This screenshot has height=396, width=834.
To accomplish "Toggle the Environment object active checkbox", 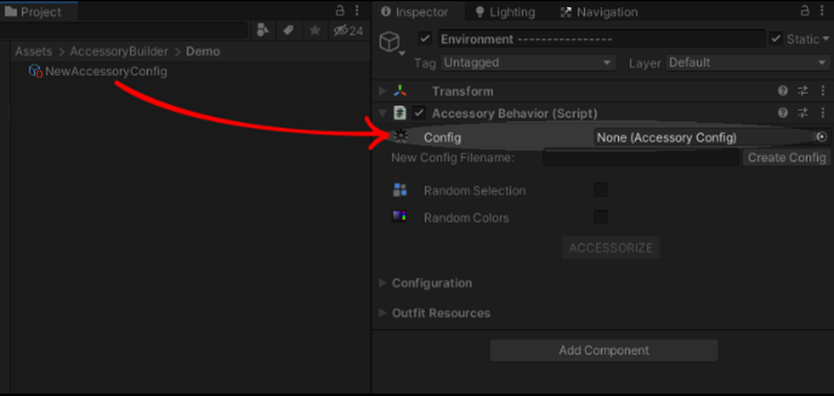I will (425, 39).
